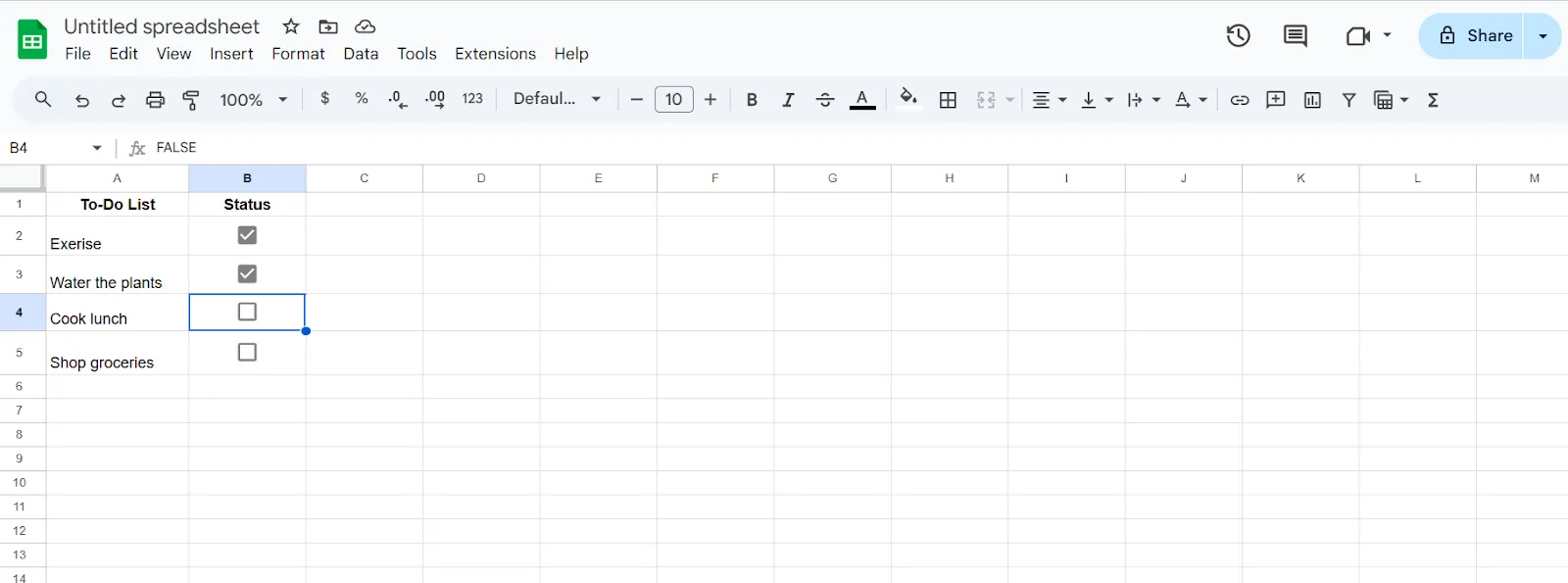
Task: Open the fill color picker
Action: pyautogui.click(x=908, y=99)
